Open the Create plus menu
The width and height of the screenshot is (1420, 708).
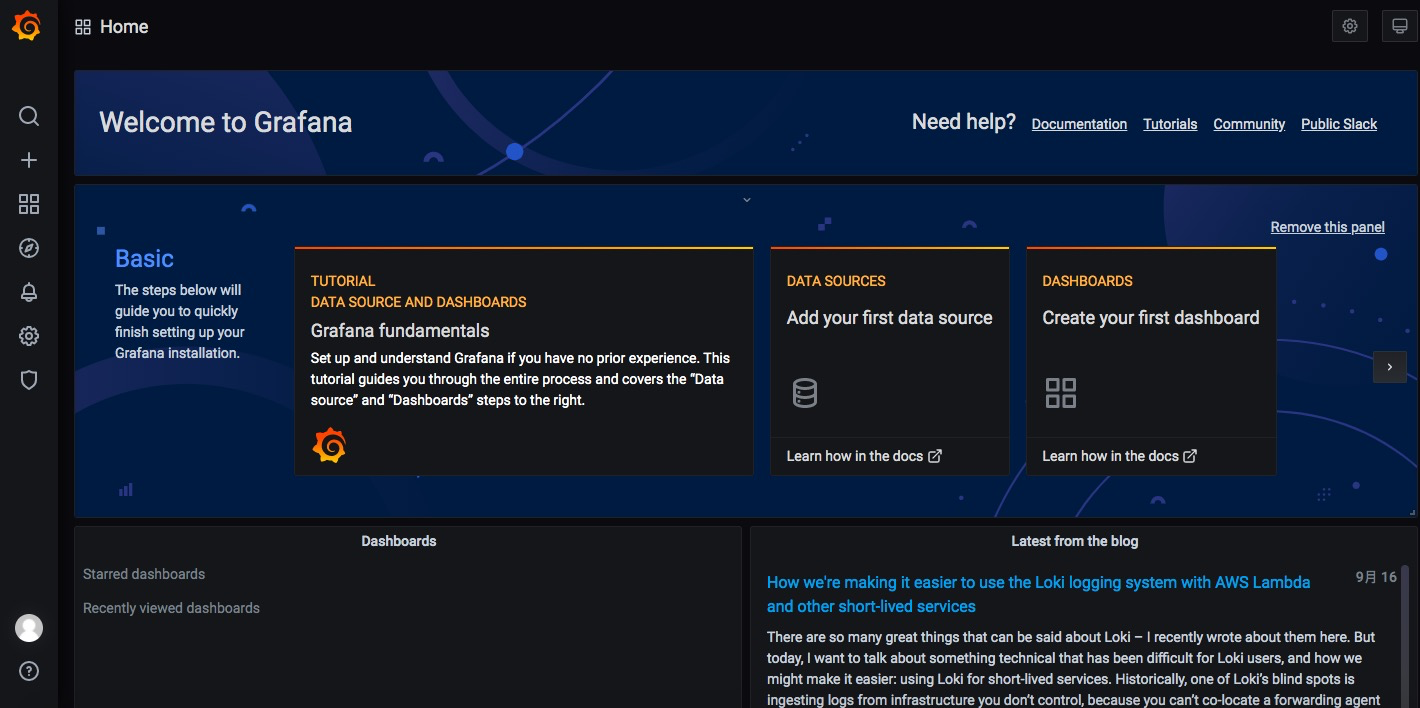pyautogui.click(x=29, y=160)
